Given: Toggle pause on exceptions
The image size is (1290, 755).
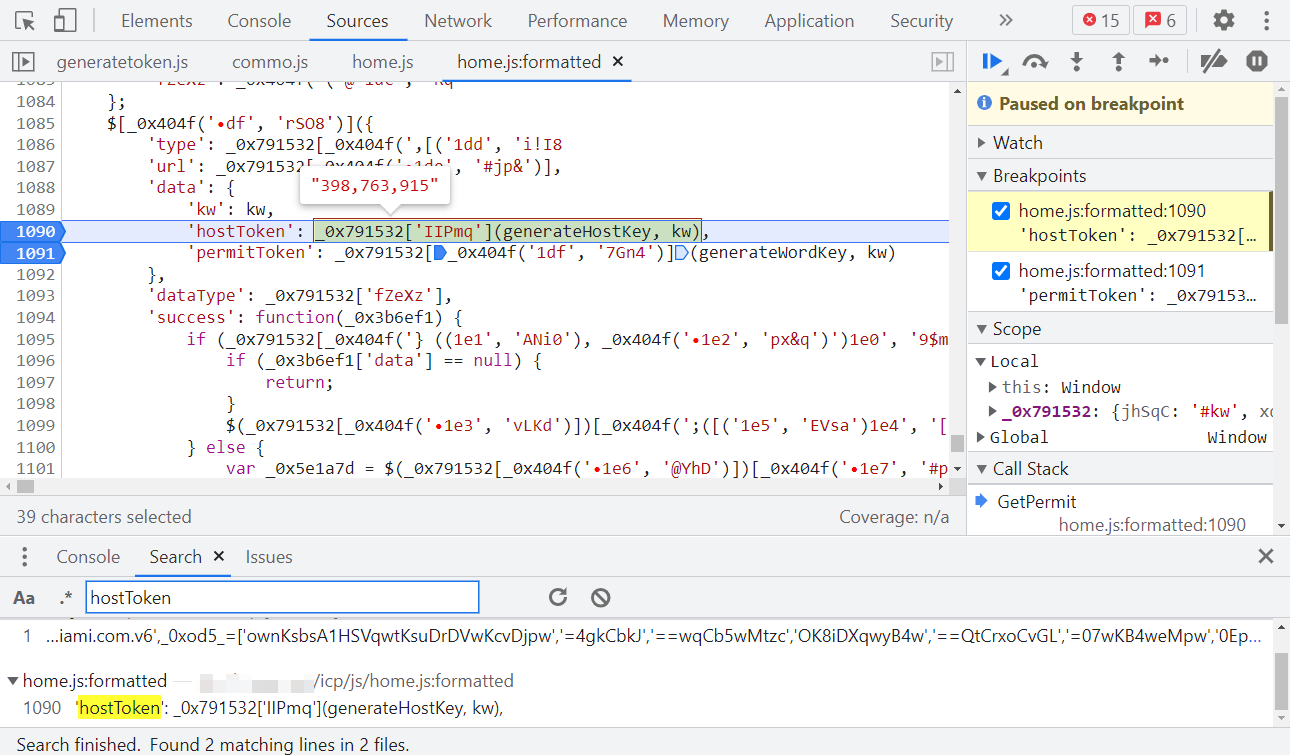Looking at the screenshot, I should pos(1257,62).
